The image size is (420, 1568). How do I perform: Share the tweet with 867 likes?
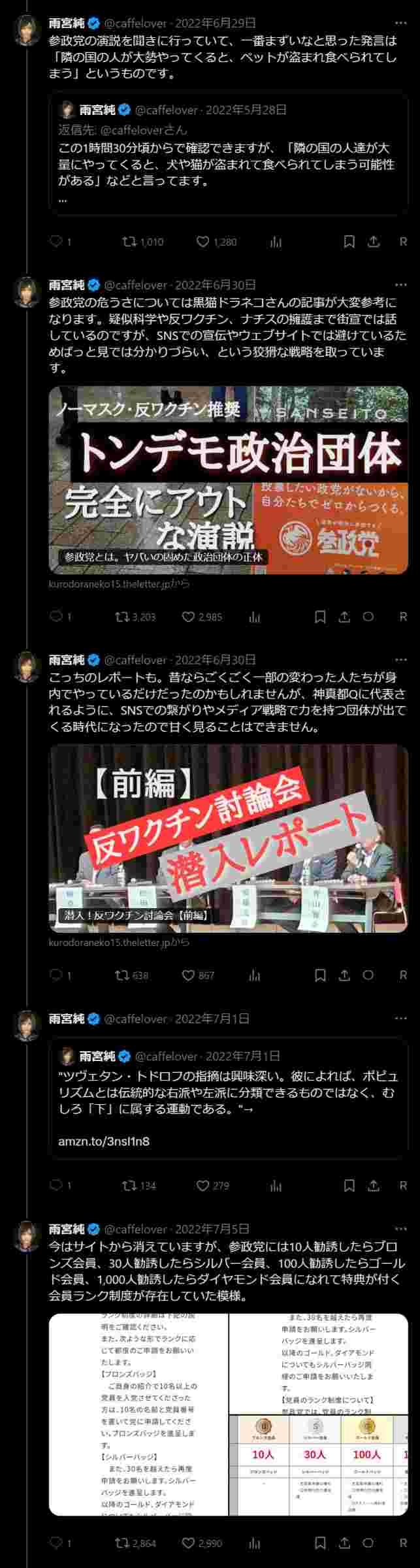(x=344, y=975)
